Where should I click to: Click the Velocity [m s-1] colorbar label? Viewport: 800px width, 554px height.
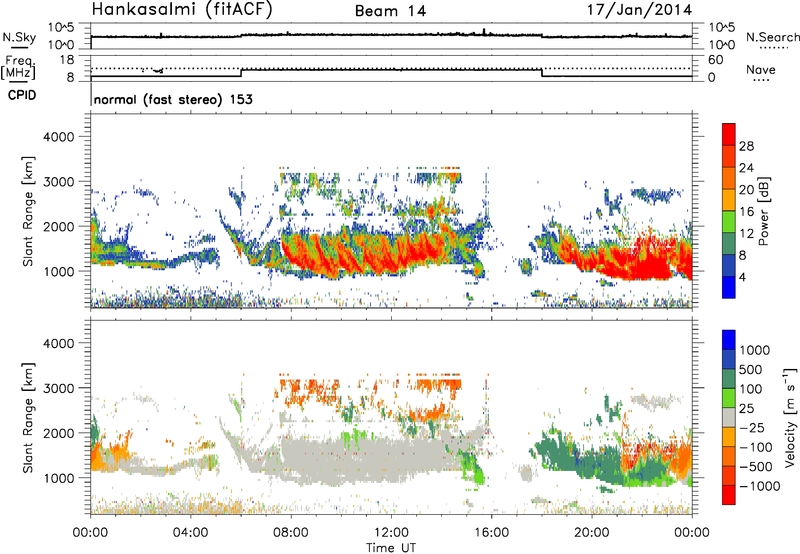point(791,417)
